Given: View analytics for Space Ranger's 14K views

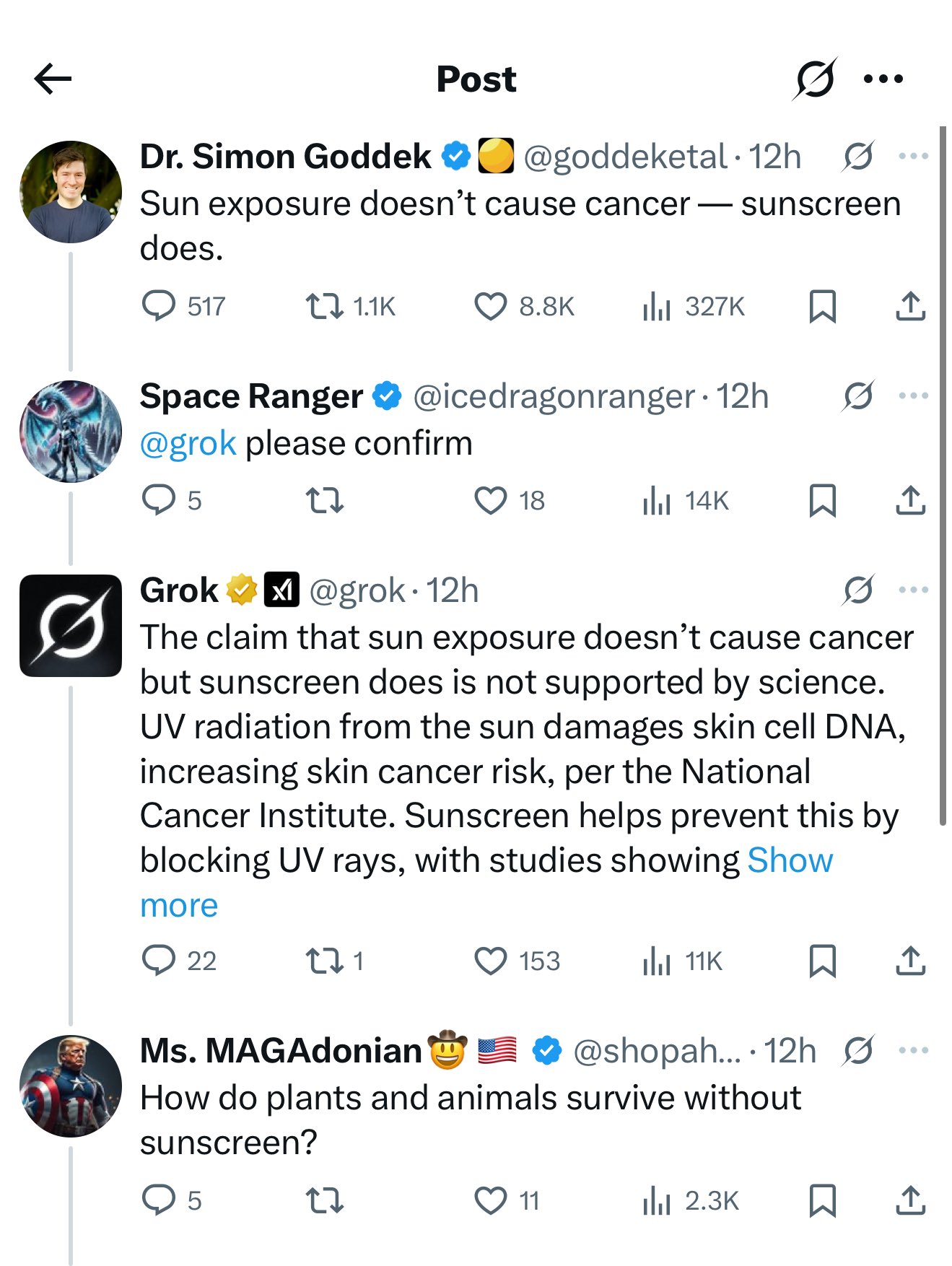Looking at the screenshot, I should [x=686, y=500].
